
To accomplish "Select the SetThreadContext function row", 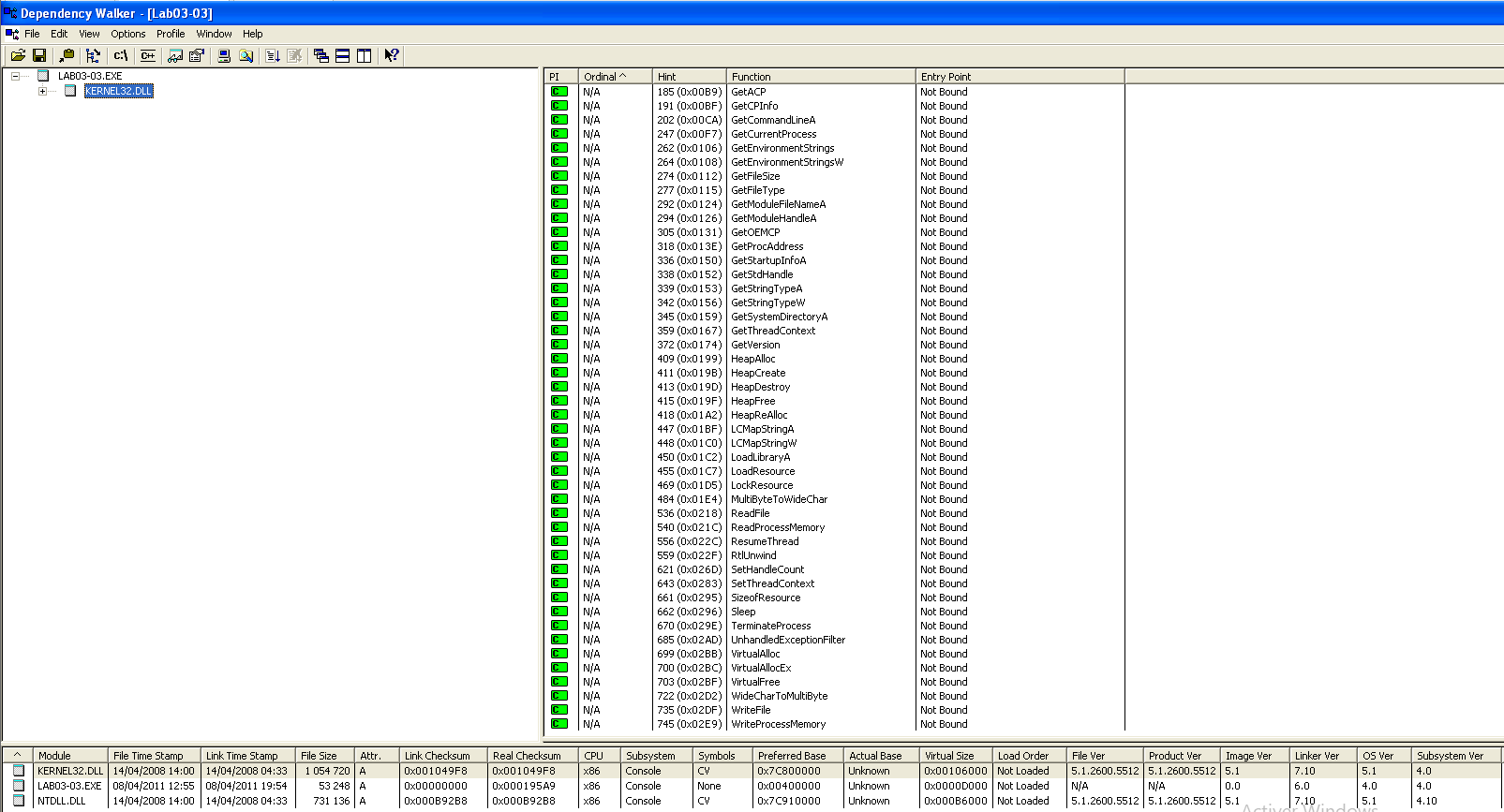I will [x=834, y=583].
